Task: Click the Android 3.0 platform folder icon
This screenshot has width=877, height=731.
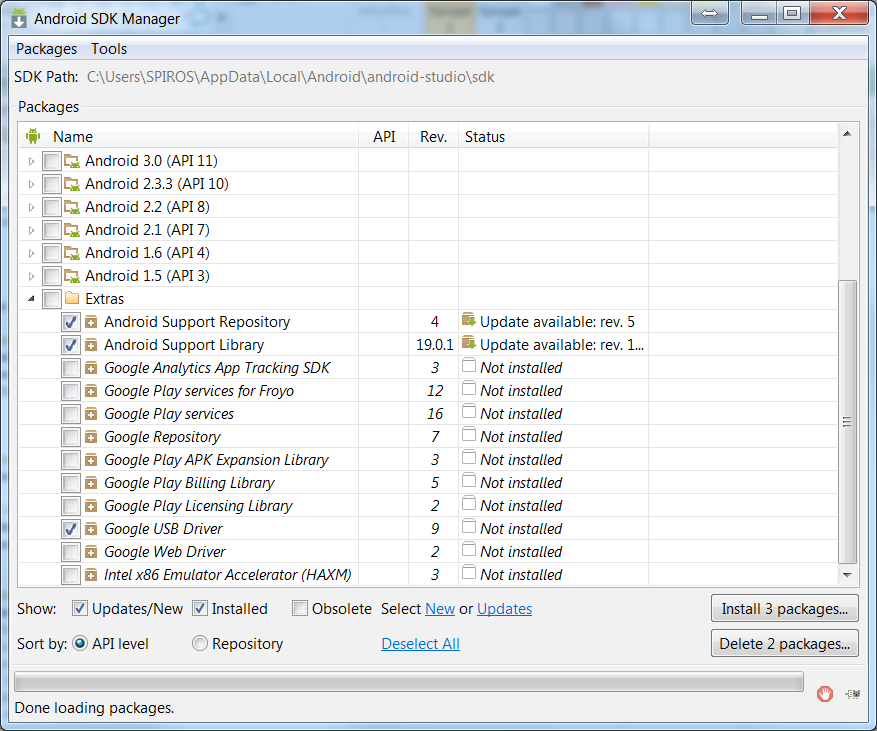Action: 72,161
